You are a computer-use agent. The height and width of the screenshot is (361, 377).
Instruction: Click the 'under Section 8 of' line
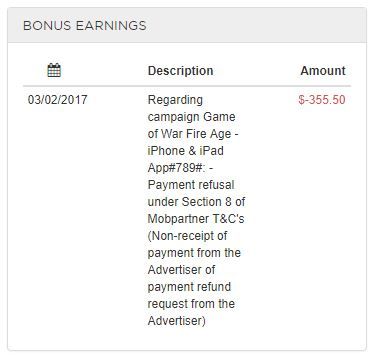click(196, 202)
